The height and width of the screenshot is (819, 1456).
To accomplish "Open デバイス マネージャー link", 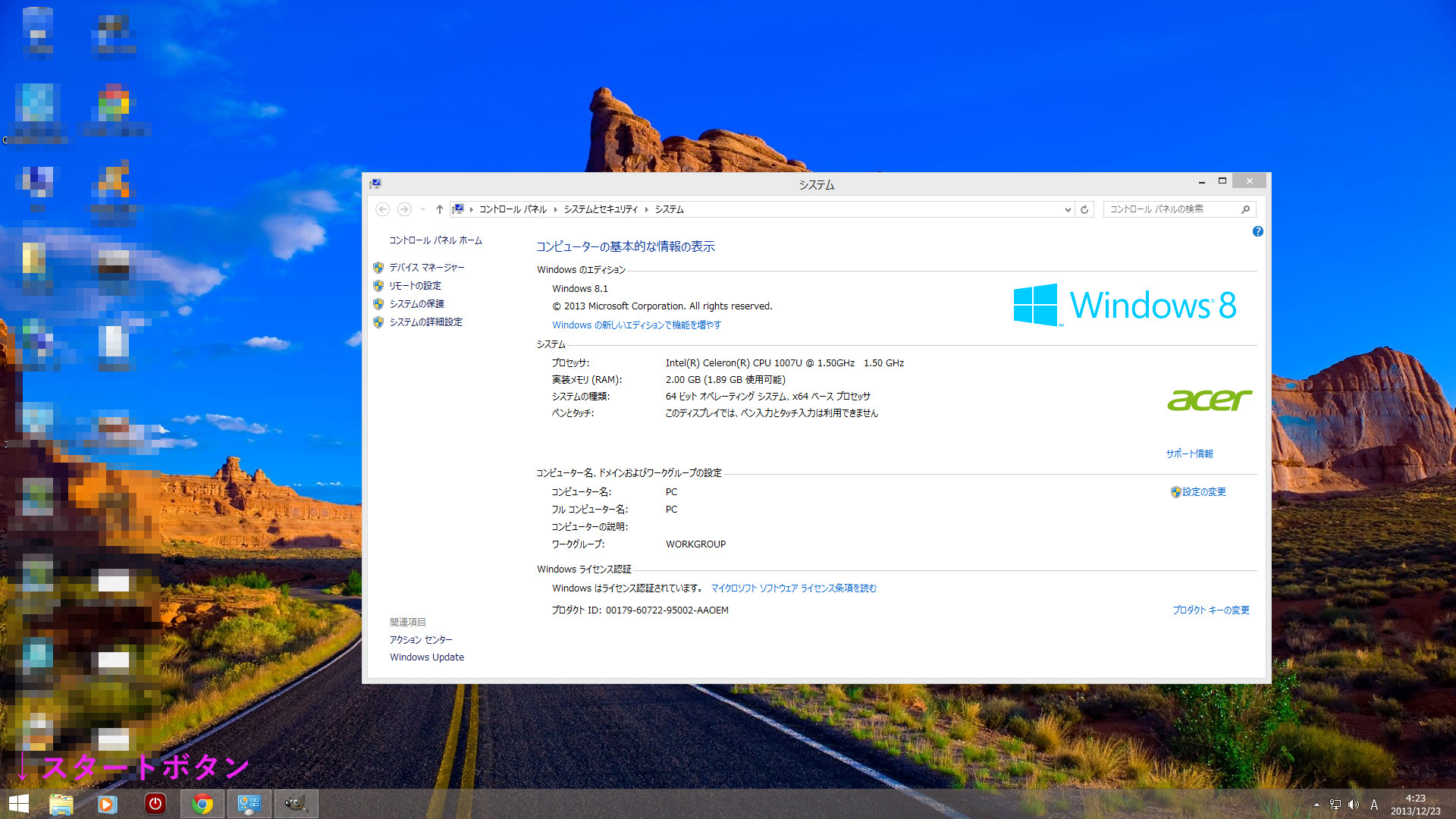I will [x=426, y=268].
